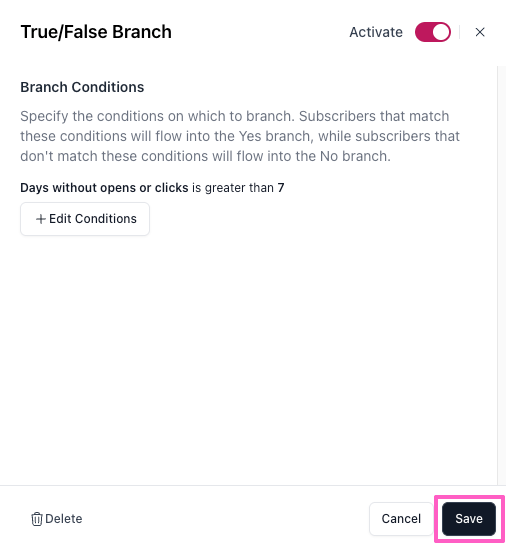Image resolution: width=506 pixels, height=547 pixels.
Task: Toggle the Activate switch off
Action: (433, 32)
